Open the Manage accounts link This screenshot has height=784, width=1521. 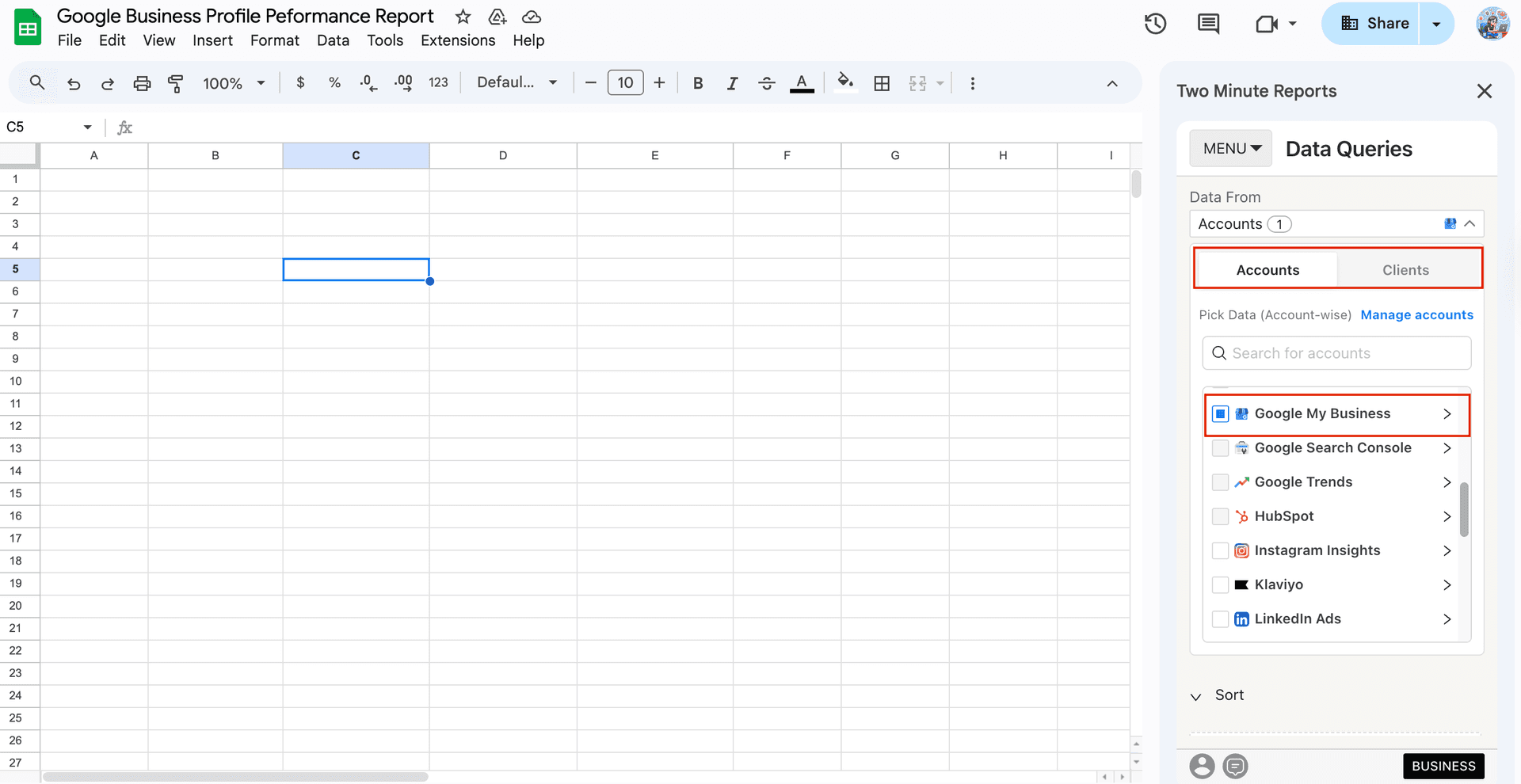click(1417, 314)
